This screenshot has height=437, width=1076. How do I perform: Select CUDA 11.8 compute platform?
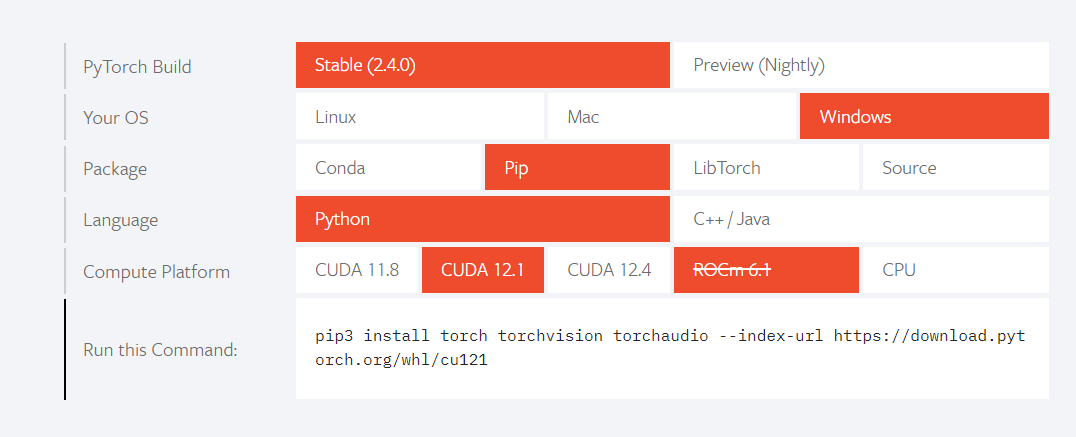357,270
